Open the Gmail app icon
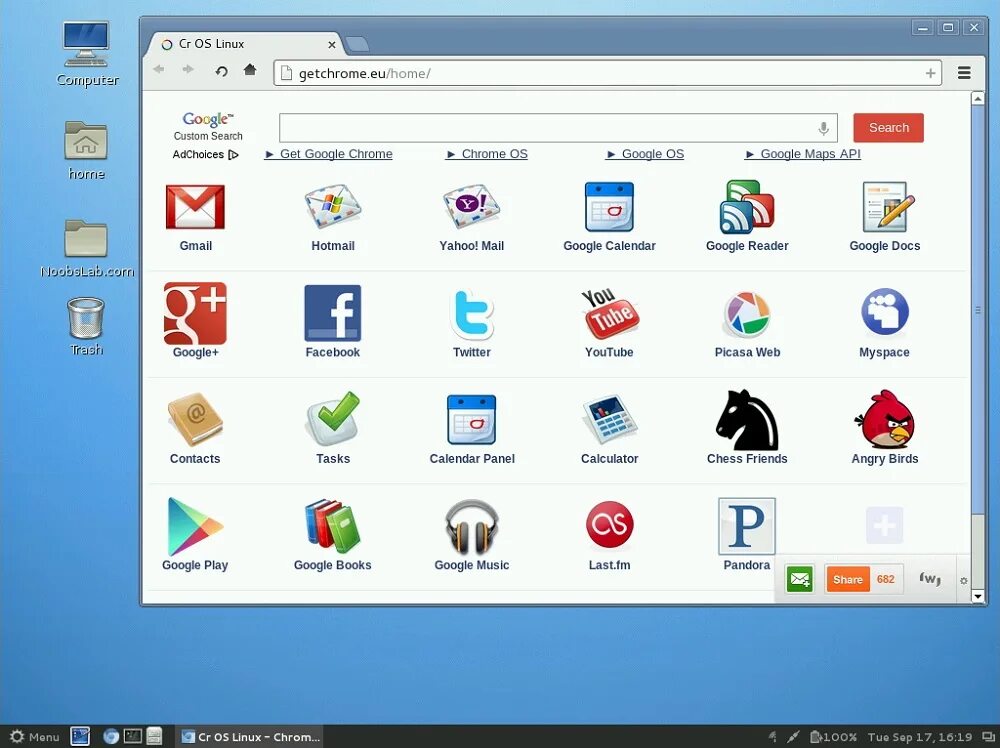This screenshot has width=1000, height=748. (195, 207)
